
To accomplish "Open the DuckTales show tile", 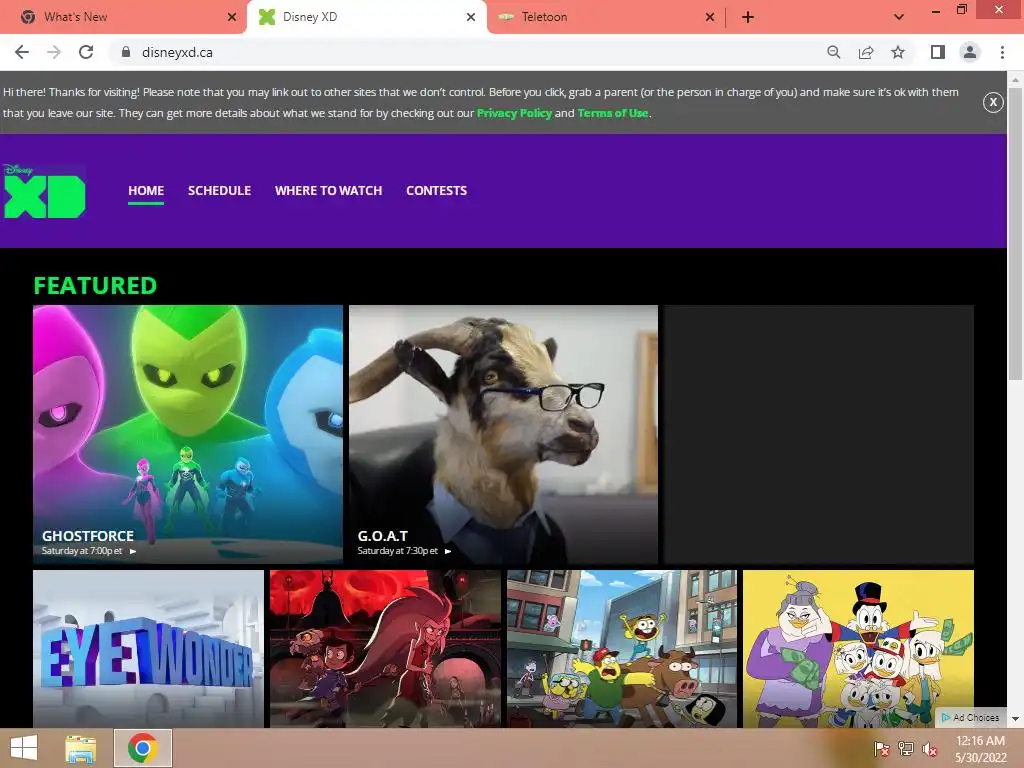I will pyautogui.click(x=858, y=648).
